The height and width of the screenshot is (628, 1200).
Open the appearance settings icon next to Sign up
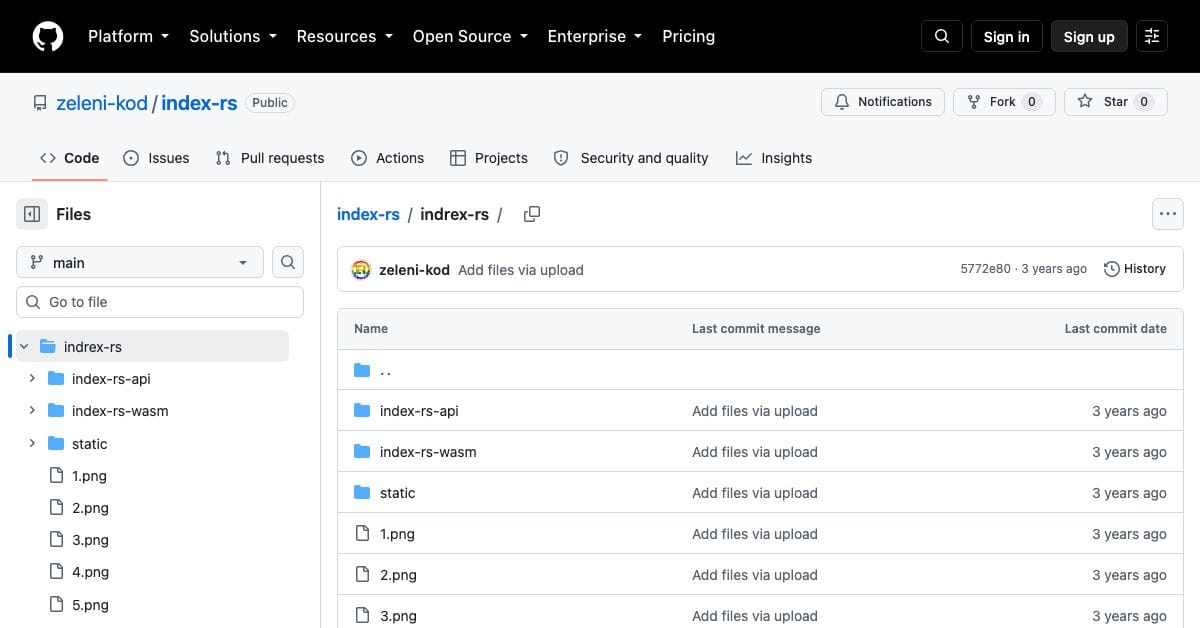coord(1152,36)
